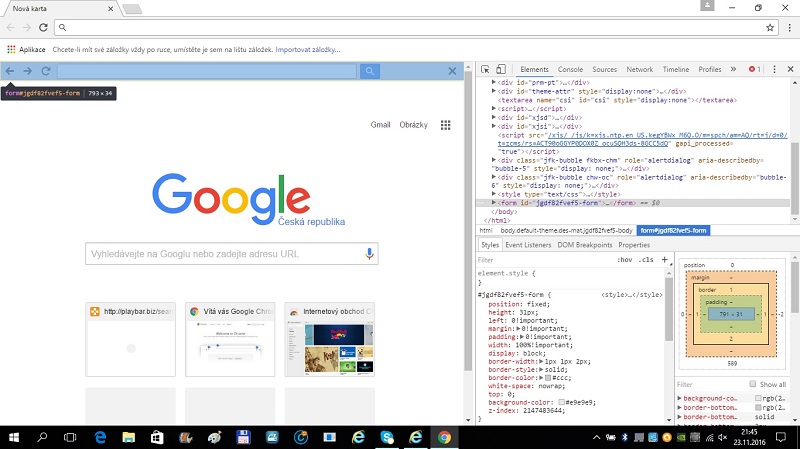Click the Google apps grid icon

[x=445, y=125]
